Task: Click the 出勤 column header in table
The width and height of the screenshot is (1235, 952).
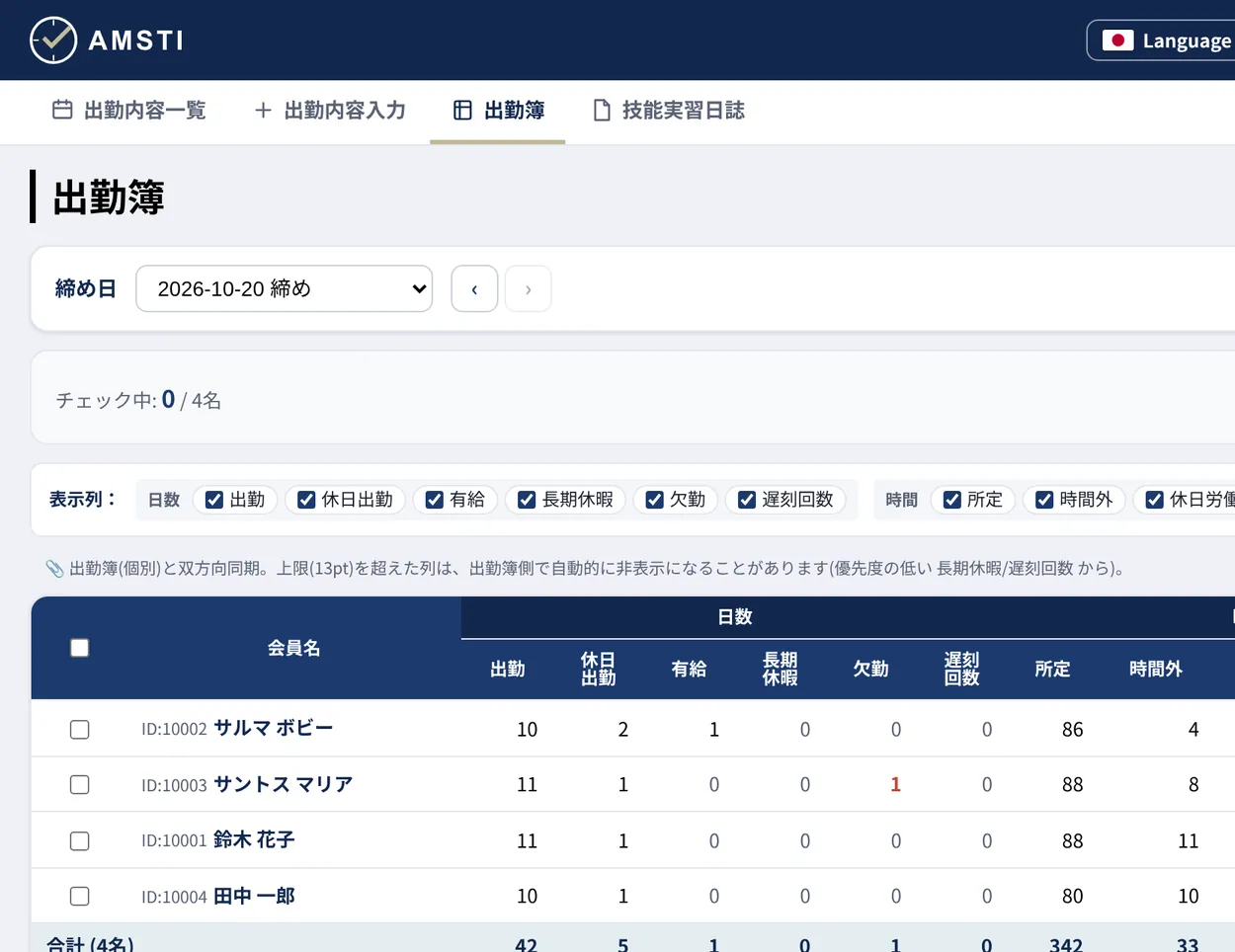Action: pyautogui.click(x=508, y=670)
